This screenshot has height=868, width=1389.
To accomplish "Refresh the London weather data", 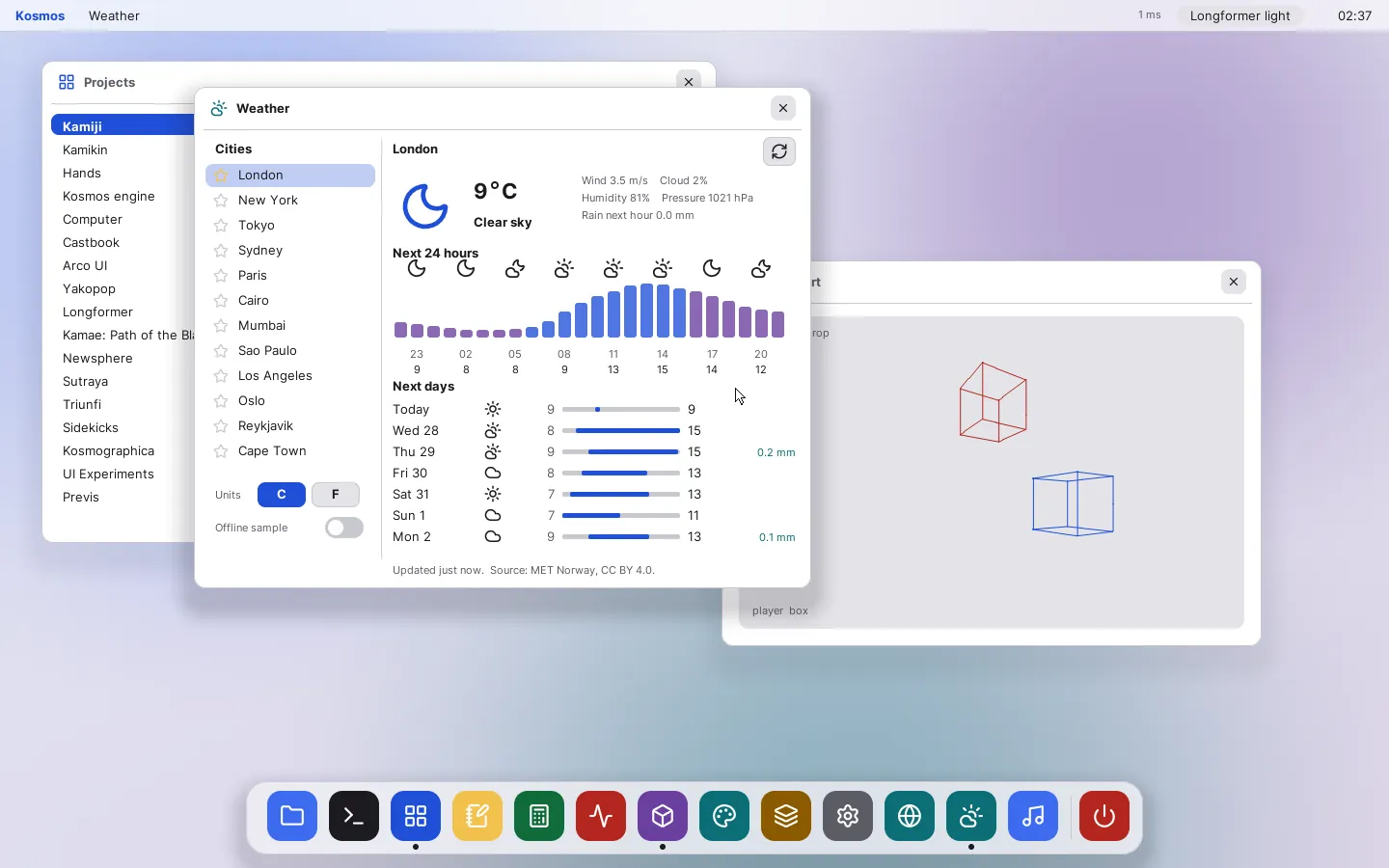I will pos(779,151).
